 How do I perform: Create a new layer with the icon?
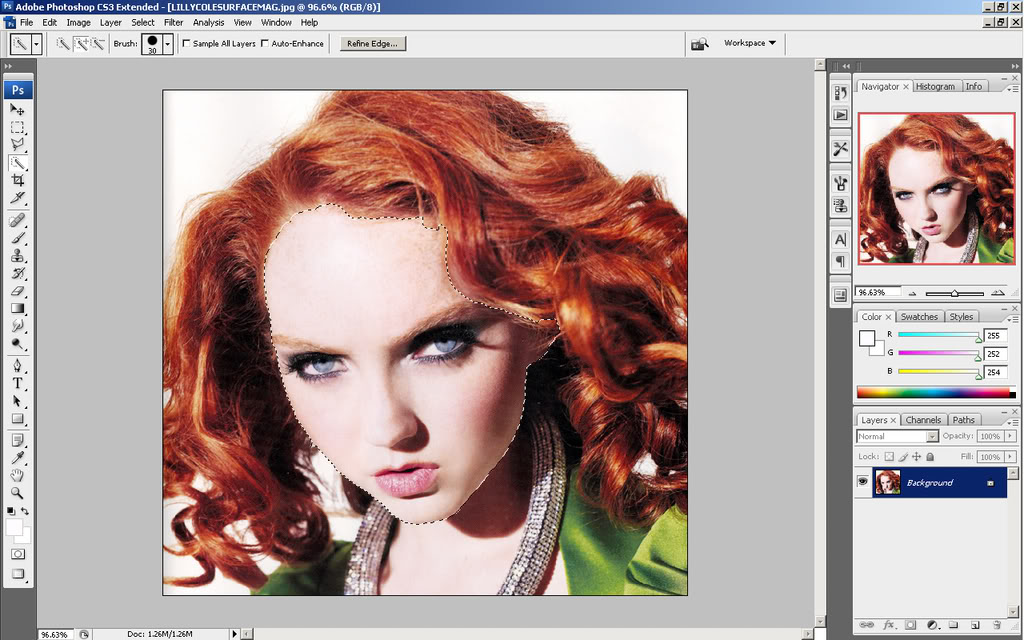tap(975, 625)
